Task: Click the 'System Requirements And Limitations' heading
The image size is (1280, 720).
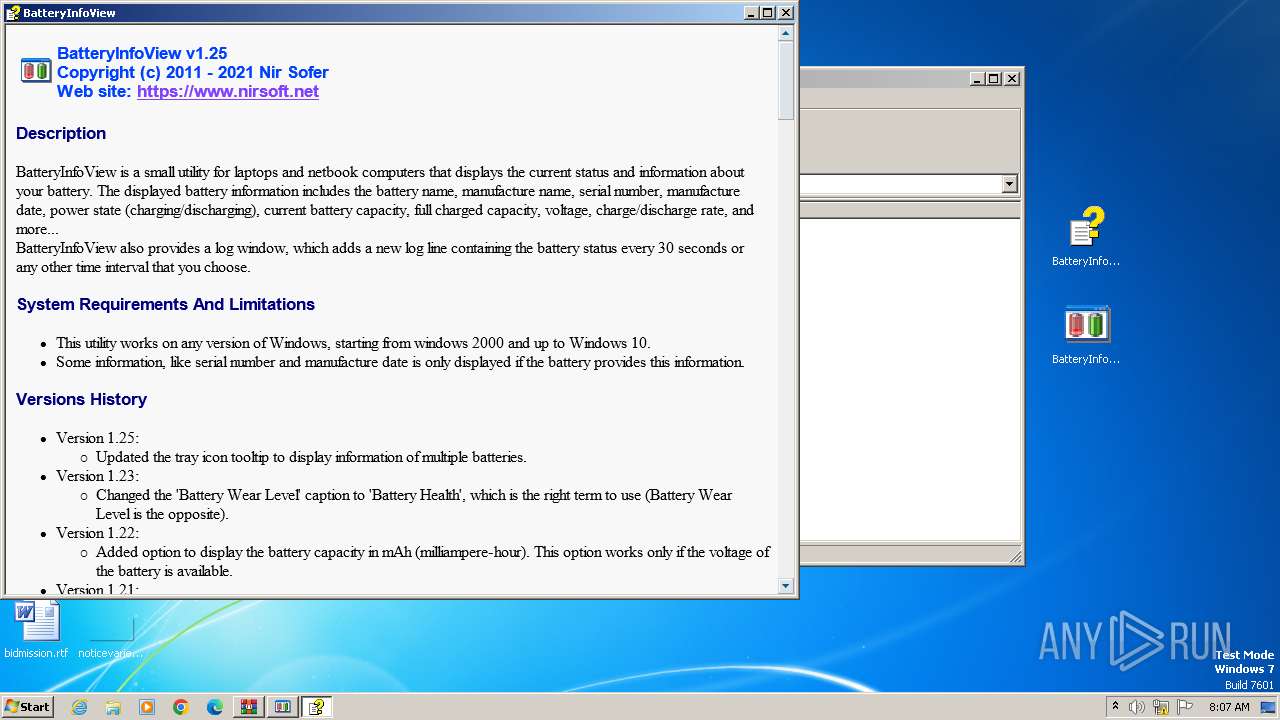Action: pyautogui.click(x=166, y=304)
